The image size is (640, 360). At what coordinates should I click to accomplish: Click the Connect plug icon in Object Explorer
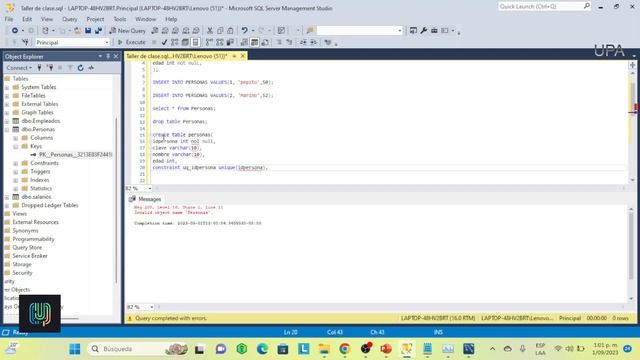[x=39, y=68]
